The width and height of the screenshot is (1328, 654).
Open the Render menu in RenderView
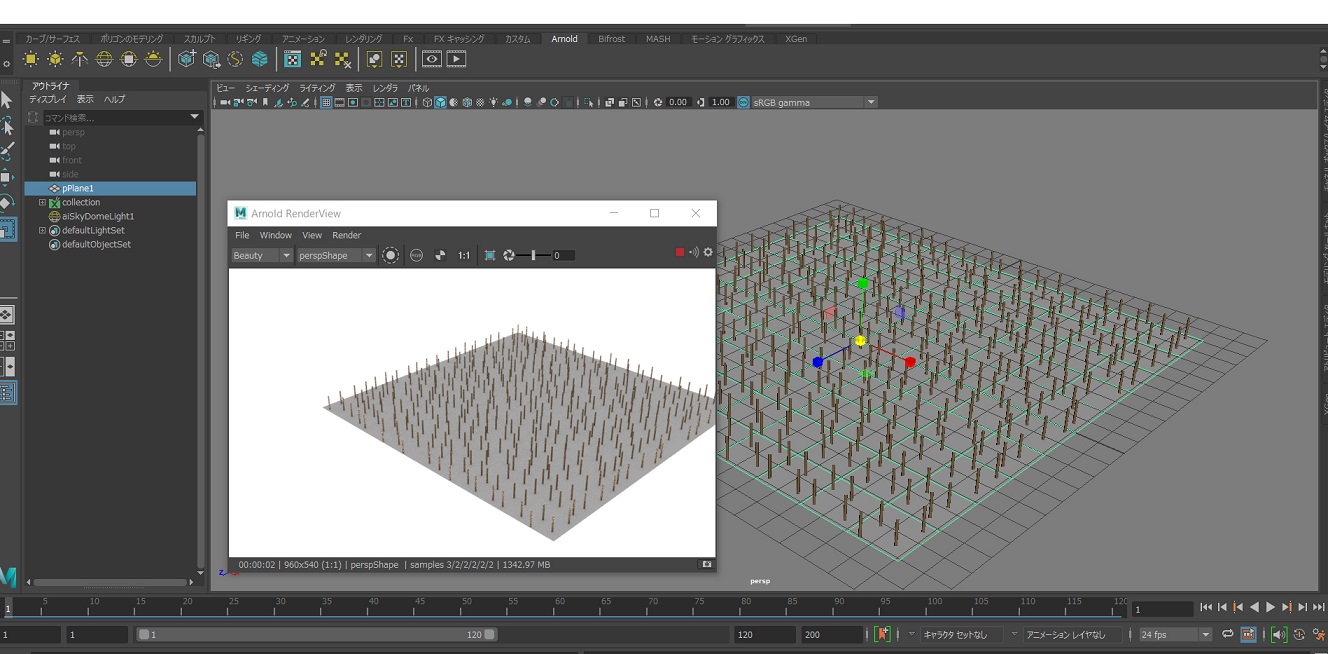[x=346, y=235]
